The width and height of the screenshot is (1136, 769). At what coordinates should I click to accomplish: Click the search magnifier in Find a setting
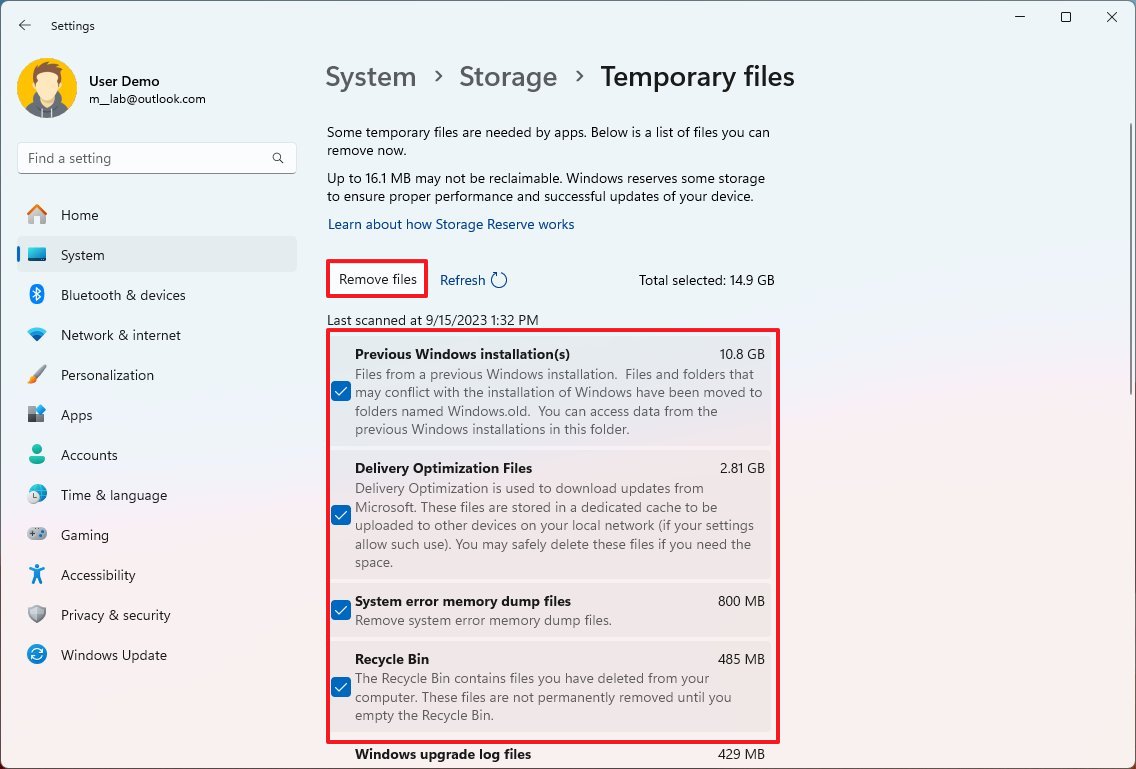(x=277, y=158)
